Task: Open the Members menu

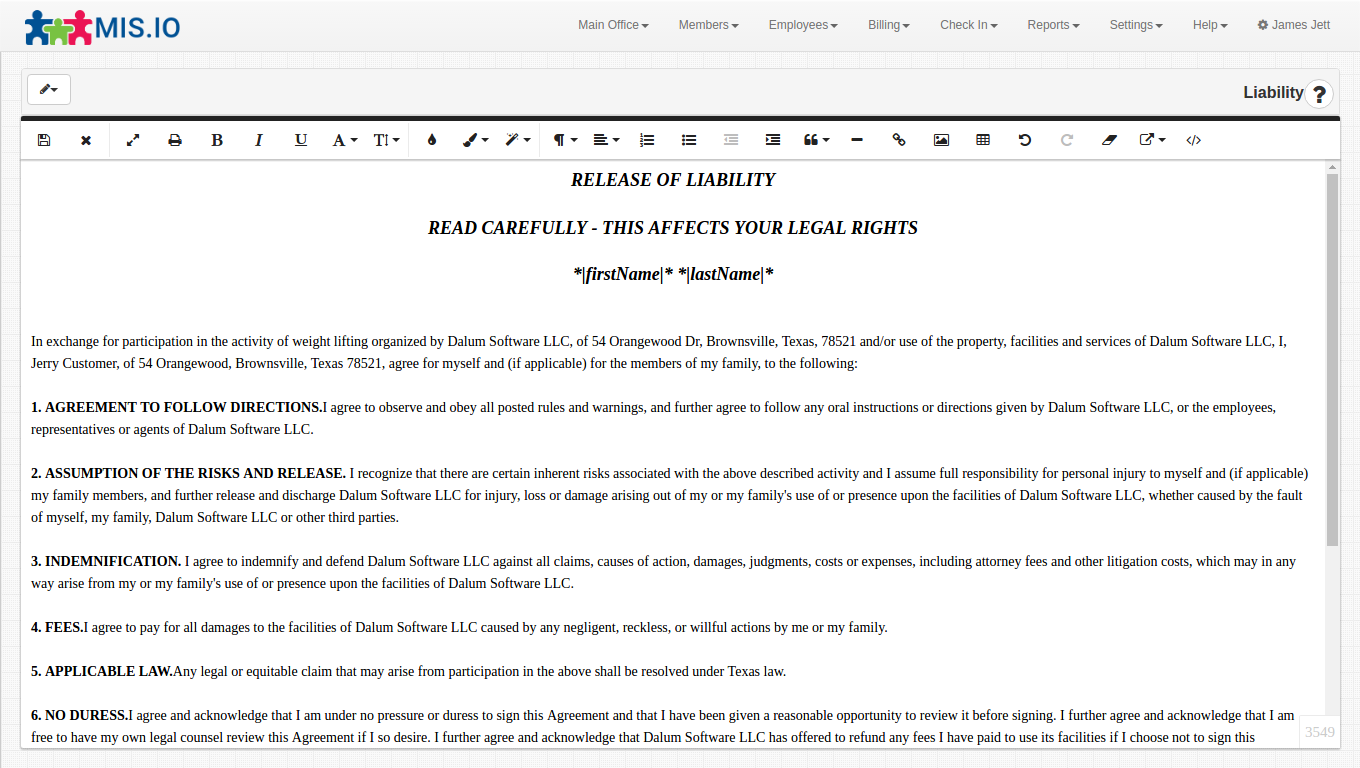Action: 708,25
